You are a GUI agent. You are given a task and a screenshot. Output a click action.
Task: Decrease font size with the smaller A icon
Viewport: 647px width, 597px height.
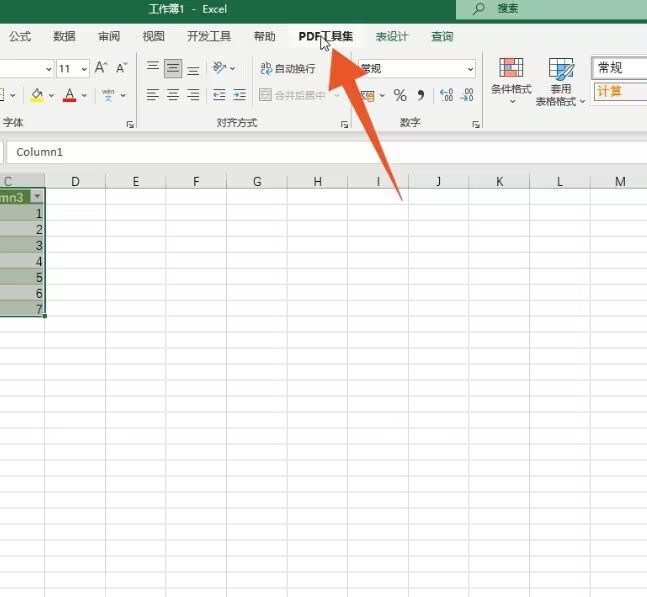(121, 68)
